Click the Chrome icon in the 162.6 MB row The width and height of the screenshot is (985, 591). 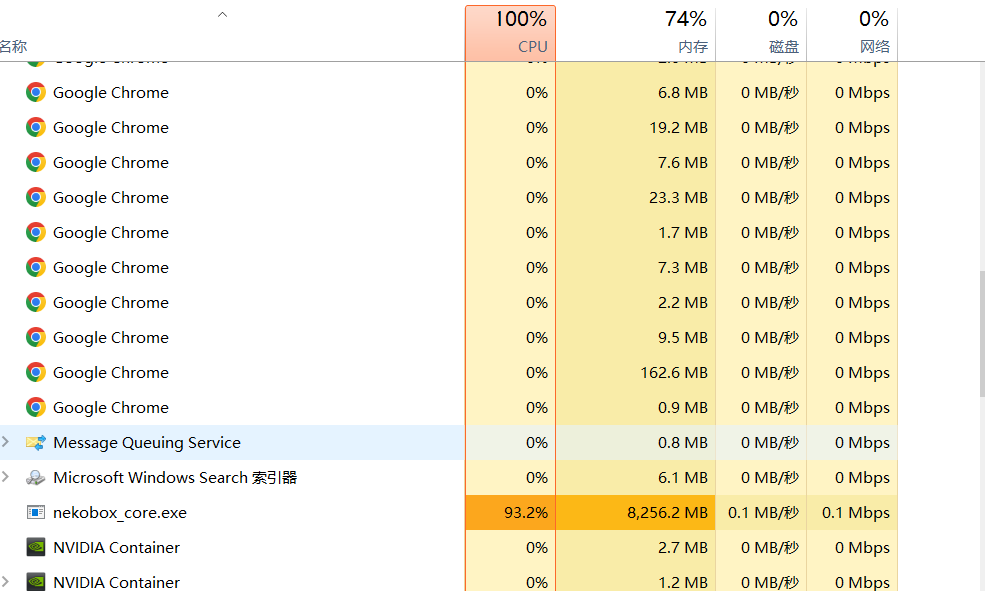(36, 372)
